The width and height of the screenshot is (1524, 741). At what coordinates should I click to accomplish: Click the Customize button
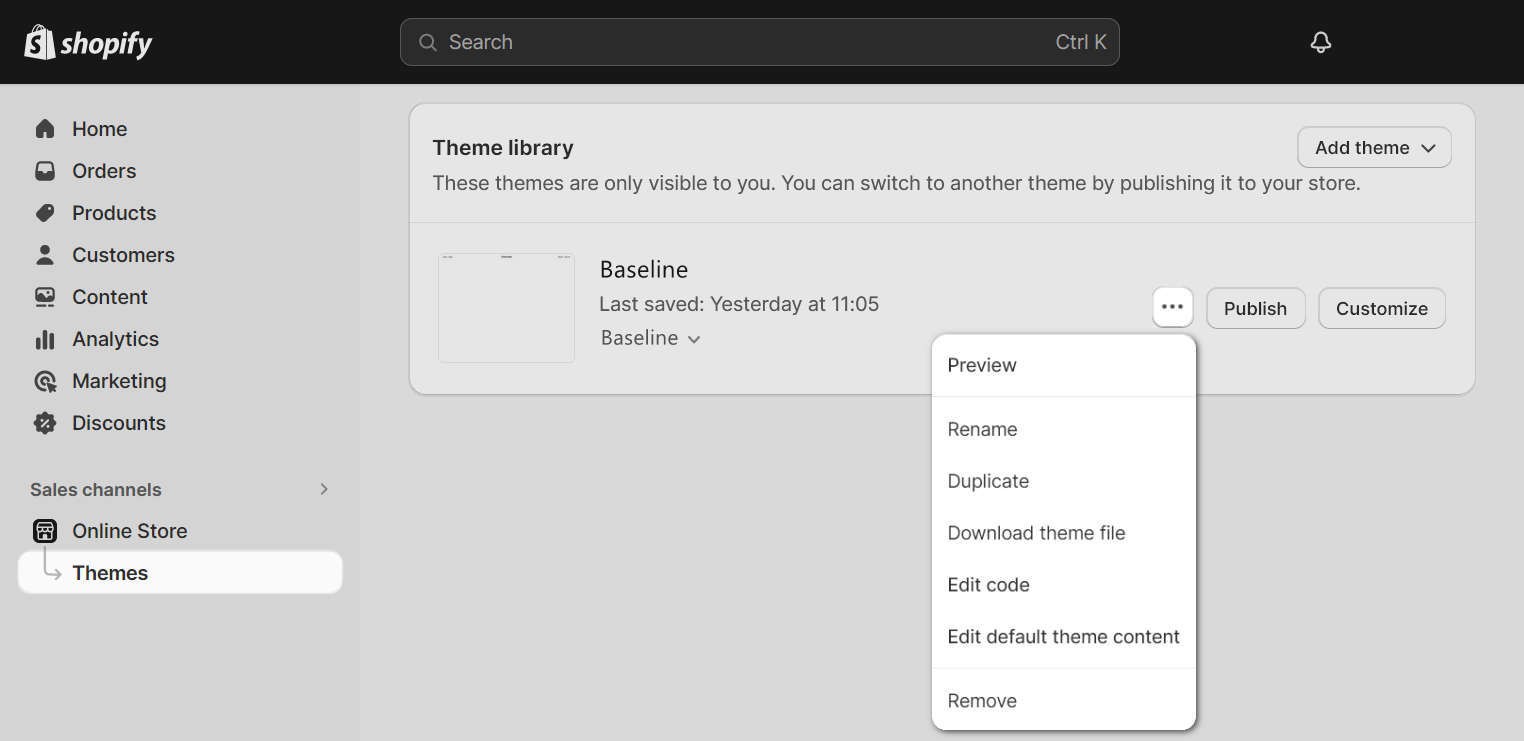tap(1381, 308)
